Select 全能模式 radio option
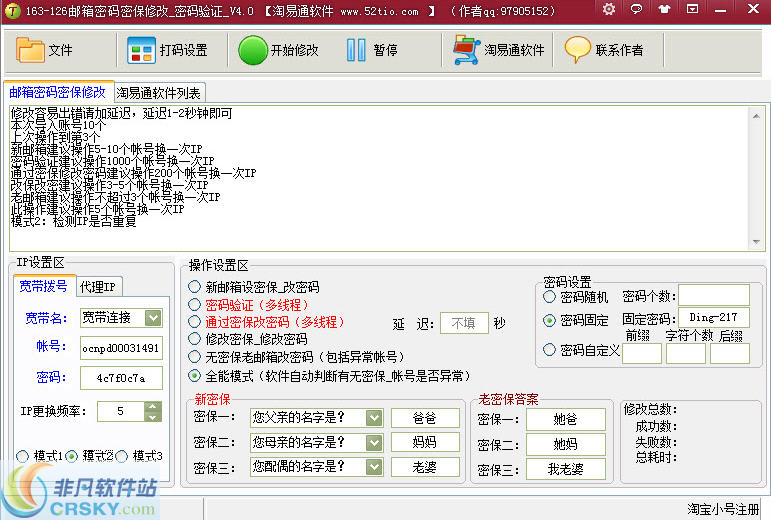771x520 pixels. coord(195,376)
